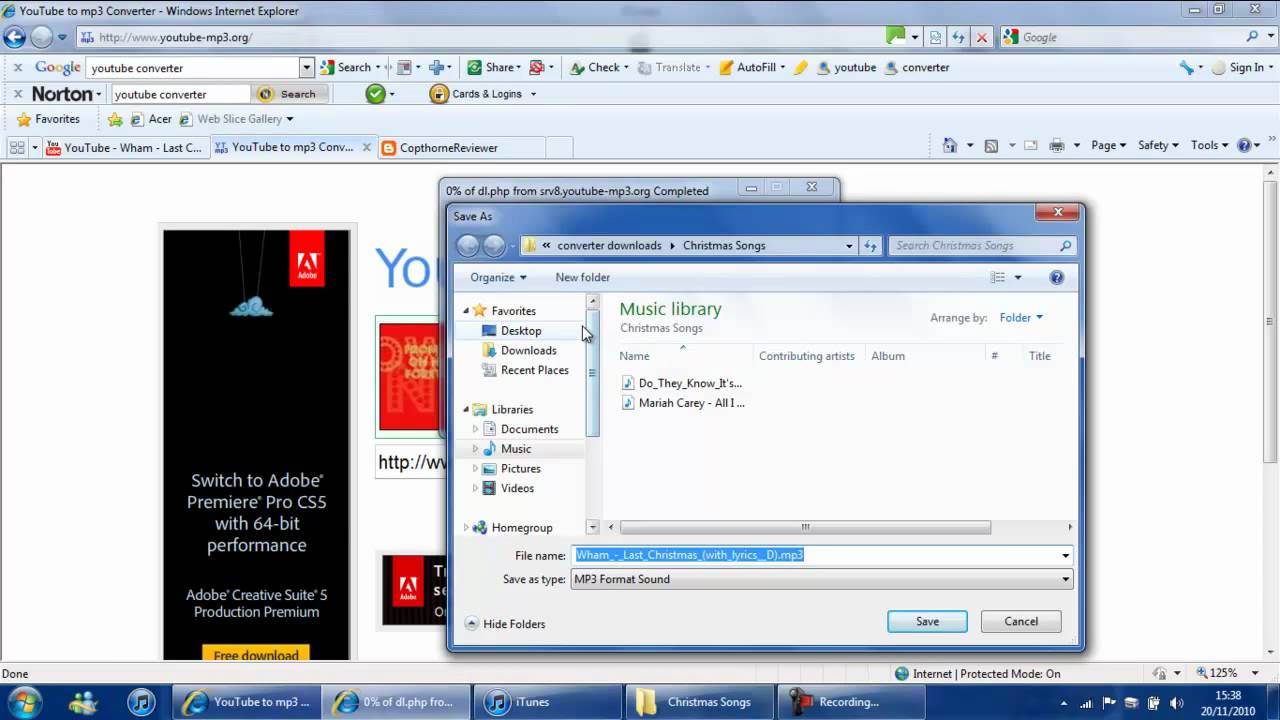Click the Search Christmas Songs box
Viewport: 1280px width, 720px height.
click(982, 245)
